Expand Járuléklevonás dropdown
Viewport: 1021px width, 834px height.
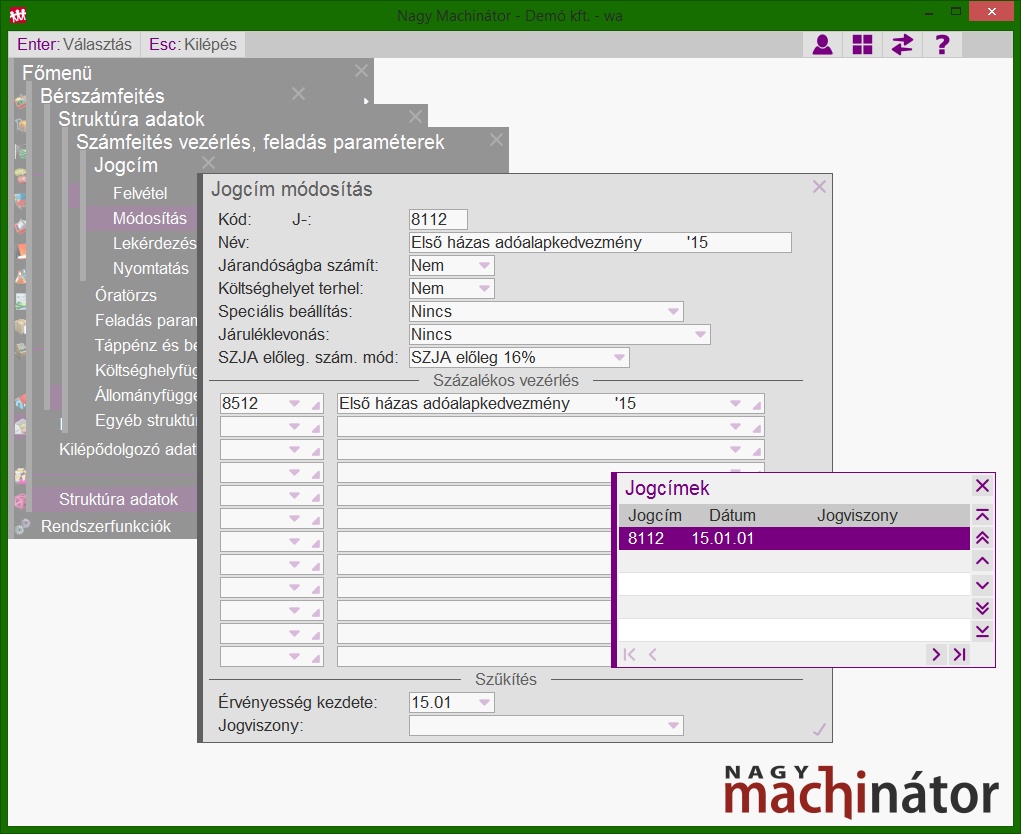click(x=700, y=335)
